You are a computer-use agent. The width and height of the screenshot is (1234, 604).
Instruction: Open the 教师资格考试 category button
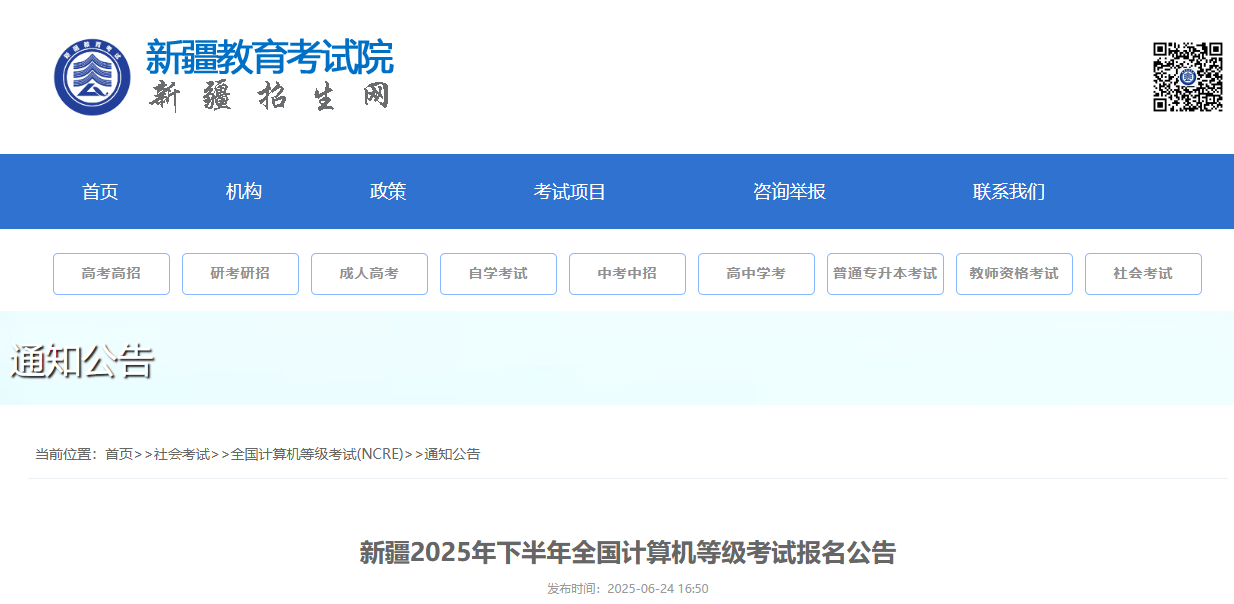pyautogui.click(x=1014, y=274)
